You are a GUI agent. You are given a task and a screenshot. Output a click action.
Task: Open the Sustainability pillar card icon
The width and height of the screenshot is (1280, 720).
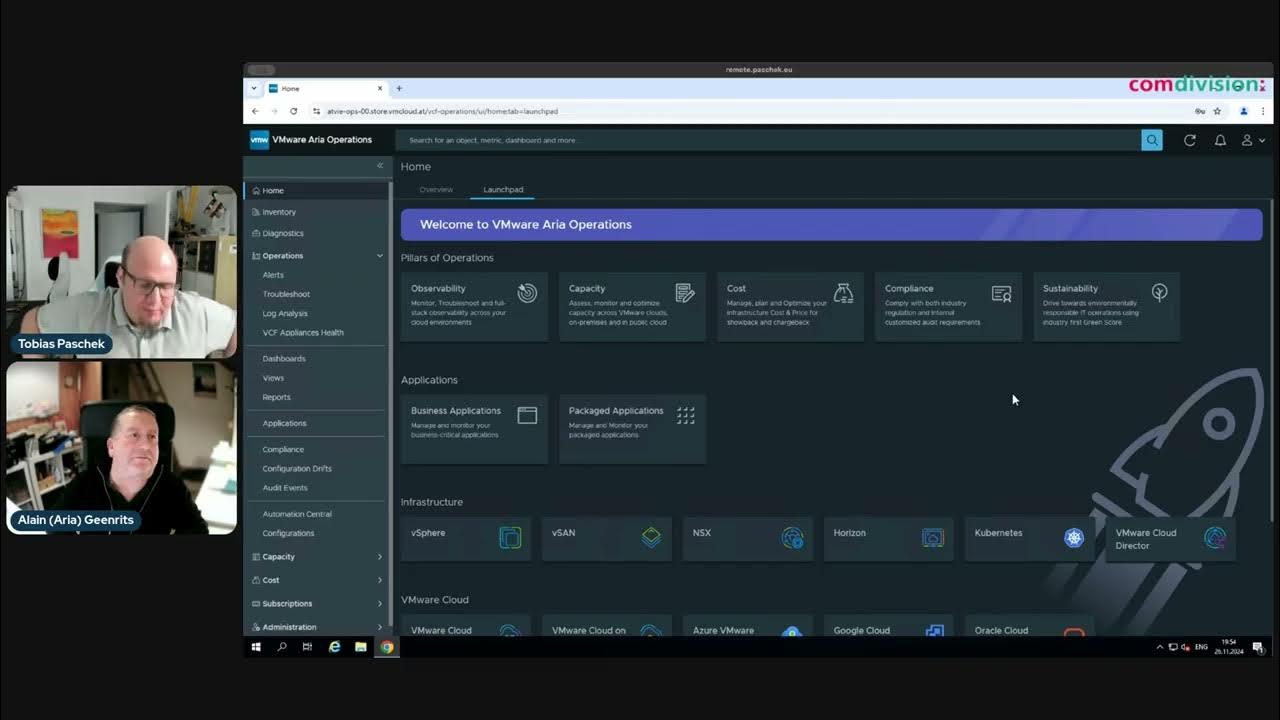click(1159, 292)
